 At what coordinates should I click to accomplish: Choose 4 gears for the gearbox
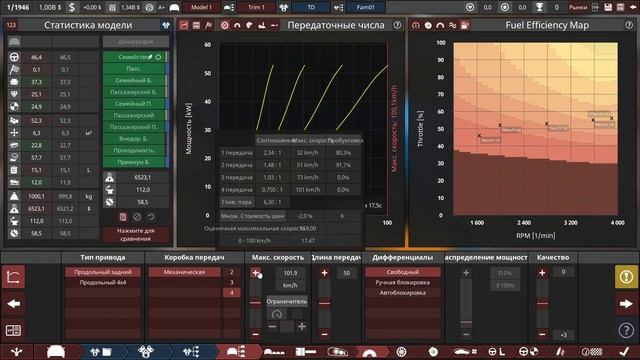point(231,293)
